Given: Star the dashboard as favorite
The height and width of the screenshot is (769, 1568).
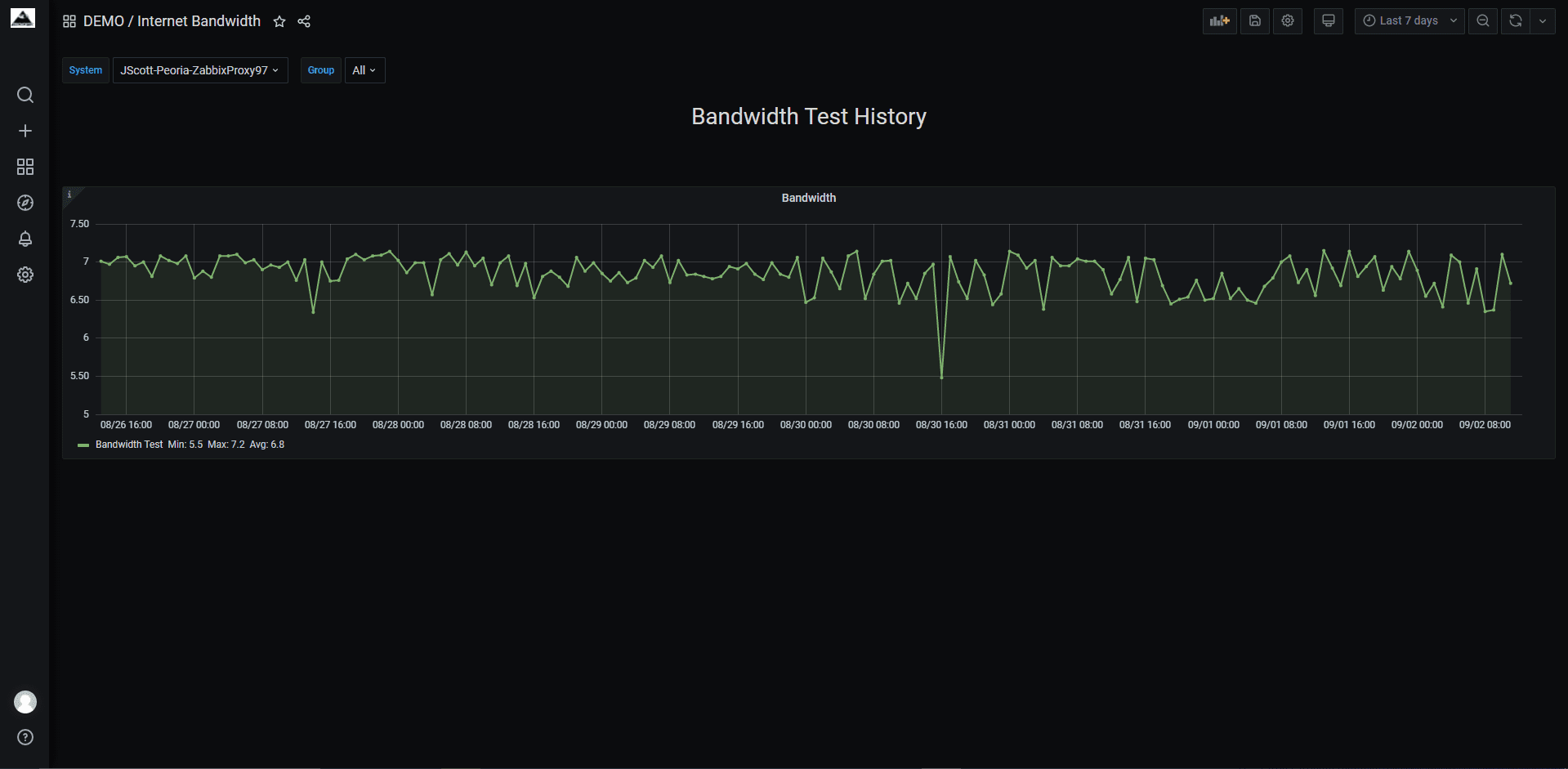Looking at the screenshot, I should (x=279, y=21).
